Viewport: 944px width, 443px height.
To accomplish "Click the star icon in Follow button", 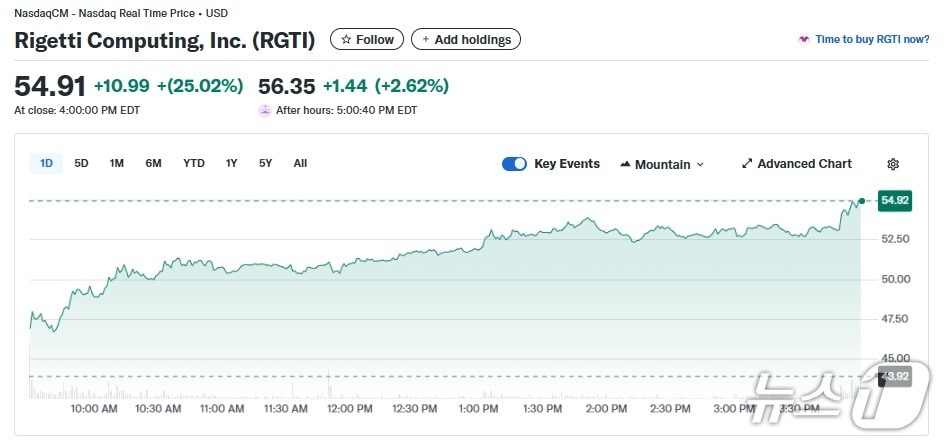I will (x=346, y=40).
